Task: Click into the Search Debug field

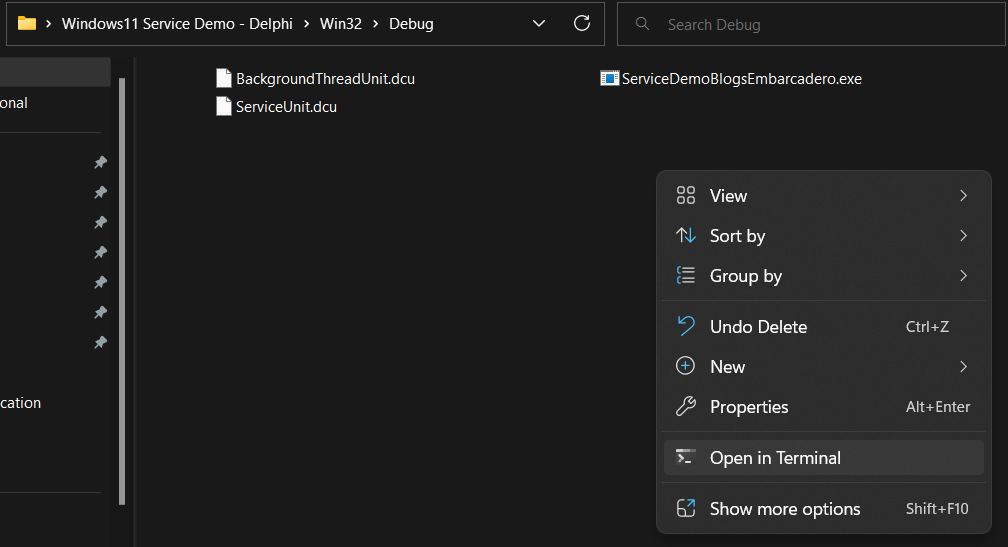Action: pos(820,24)
